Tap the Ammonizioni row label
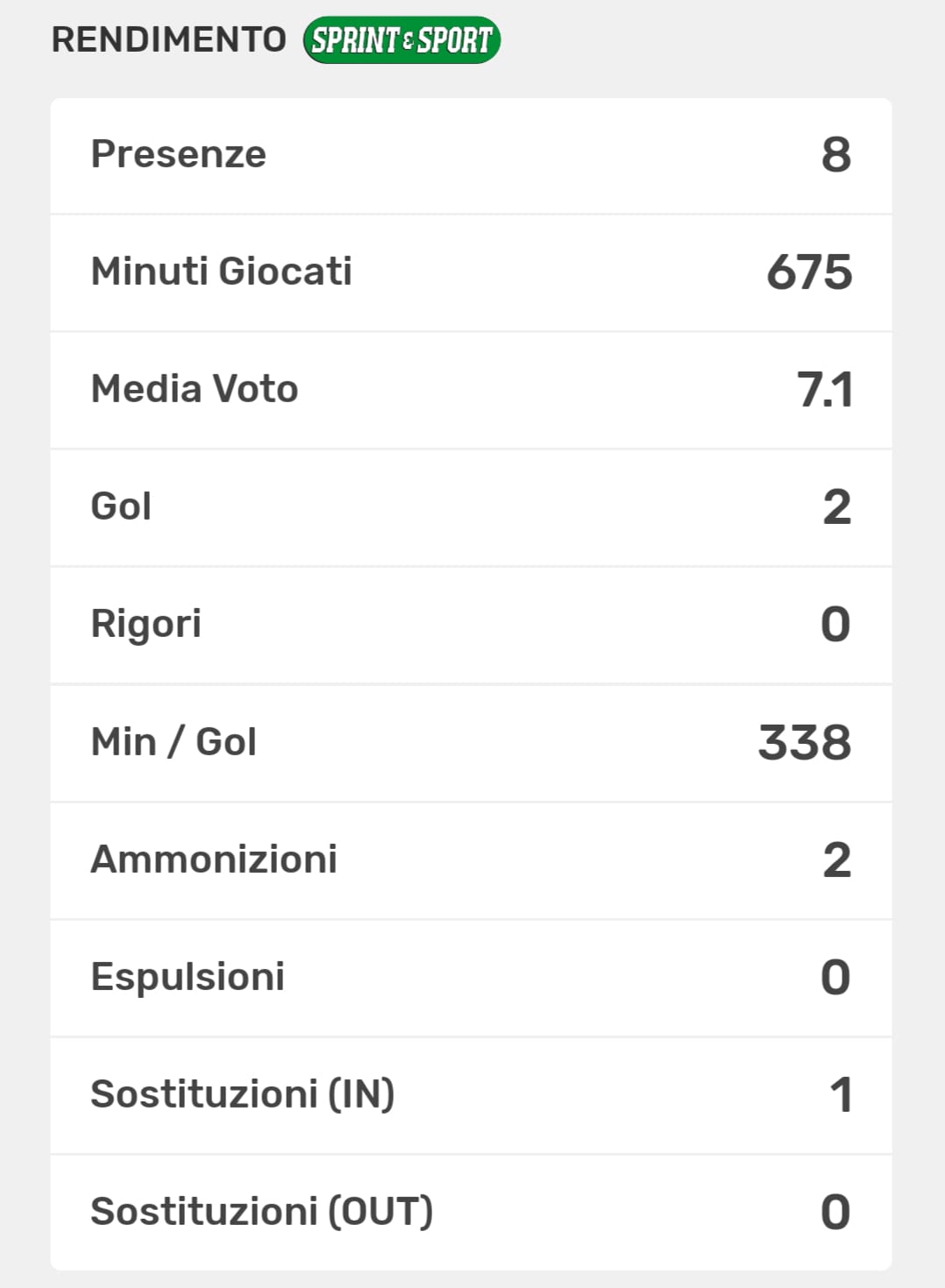 214,860
